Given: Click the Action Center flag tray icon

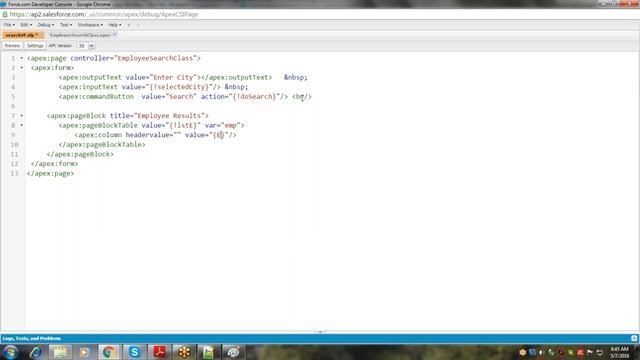Looking at the screenshot, I should click(x=590, y=352).
